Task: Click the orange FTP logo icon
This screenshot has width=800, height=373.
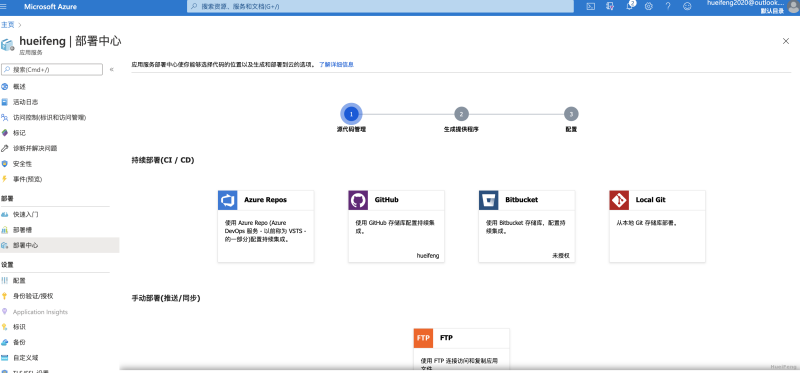Action: pos(423,338)
